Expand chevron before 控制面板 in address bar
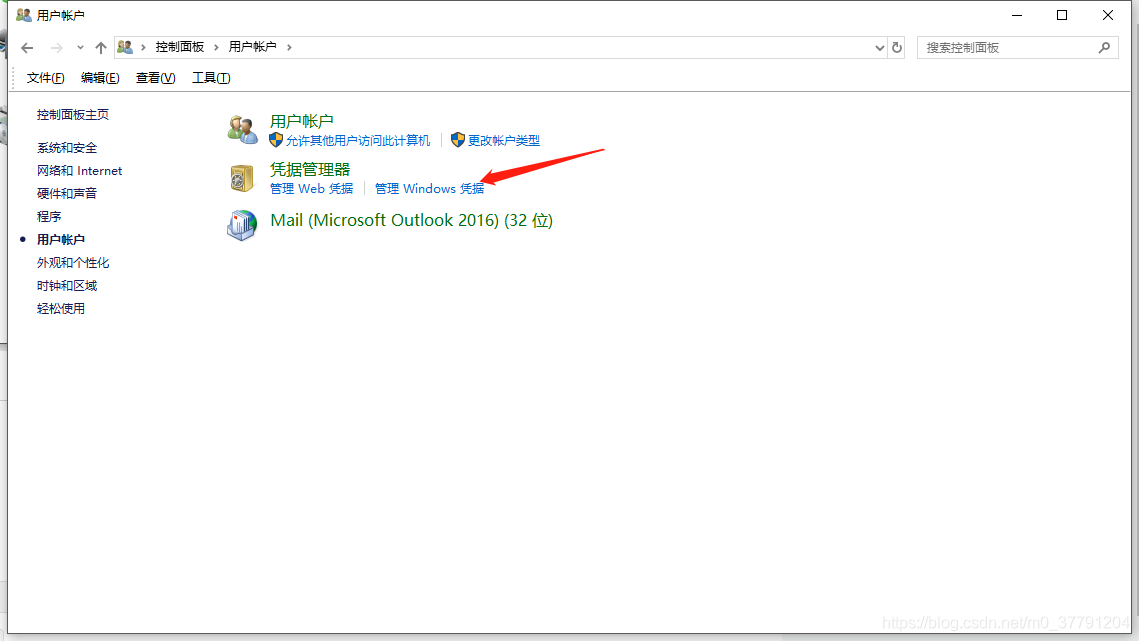Image resolution: width=1139 pixels, height=641 pixels. [143, 47]
